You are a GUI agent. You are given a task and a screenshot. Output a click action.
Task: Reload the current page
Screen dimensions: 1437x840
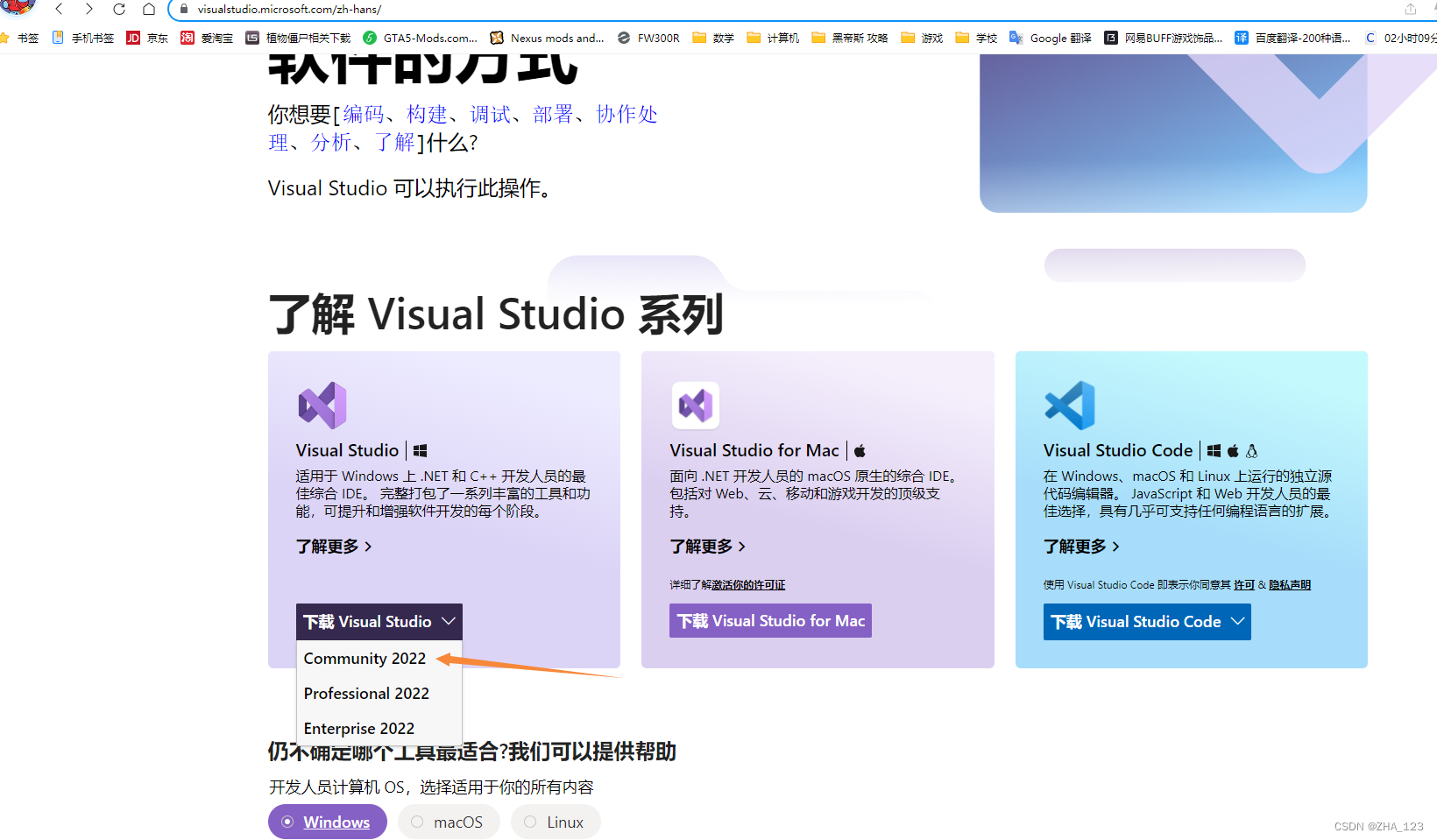(x=119, y=9)
